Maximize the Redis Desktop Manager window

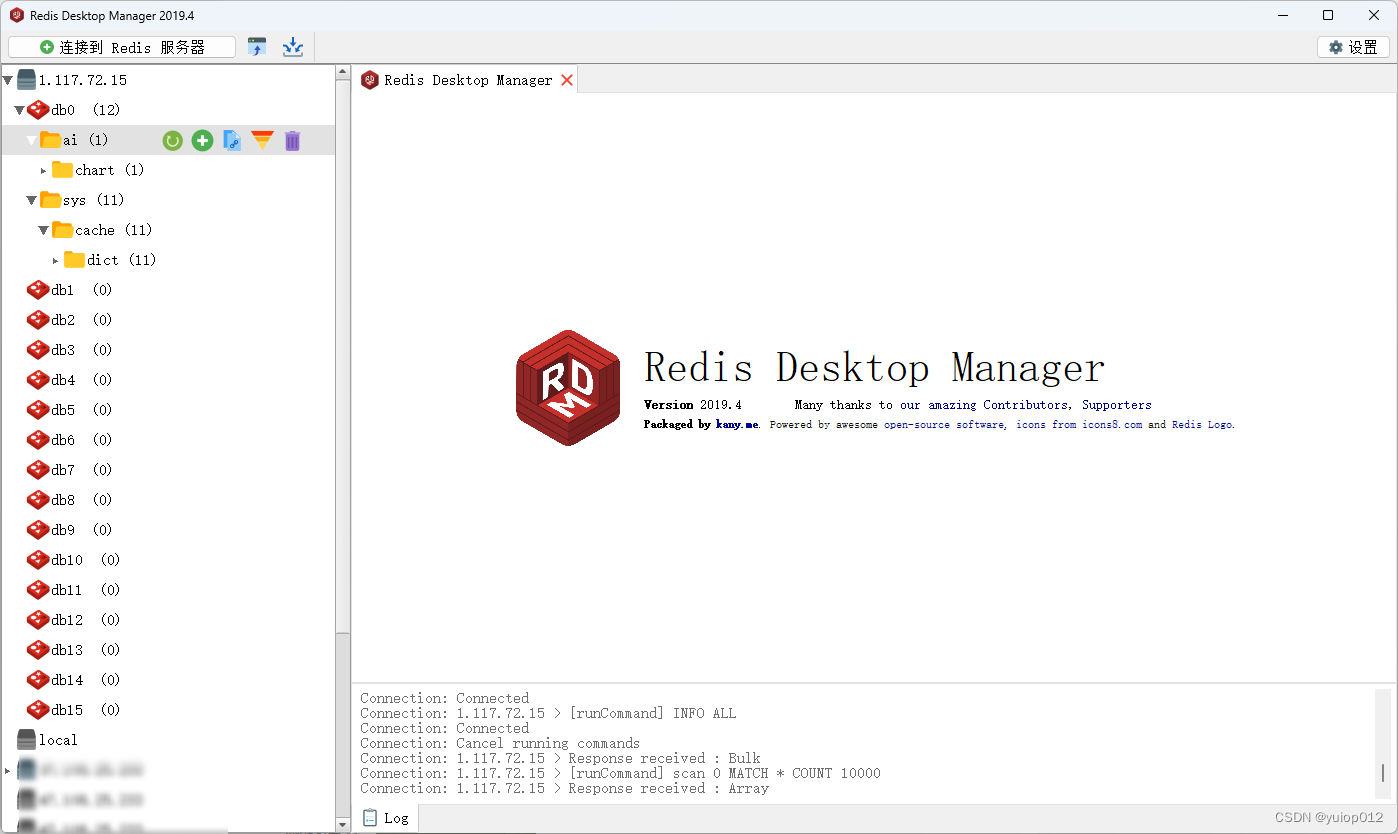point(1328,15)
